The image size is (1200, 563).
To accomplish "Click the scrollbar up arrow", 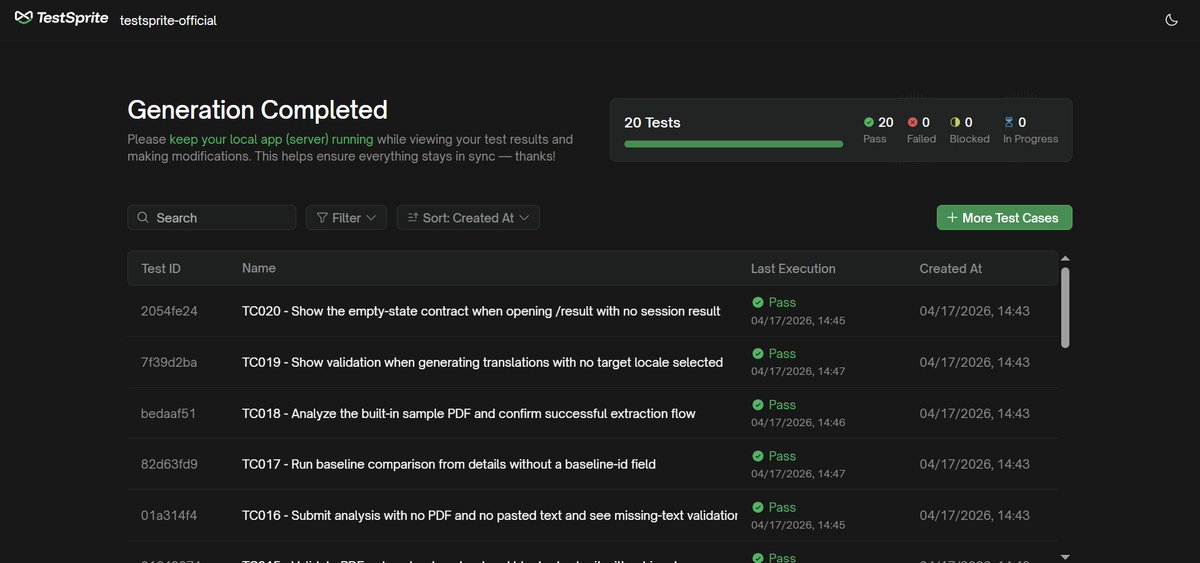I will (1065, 258).
